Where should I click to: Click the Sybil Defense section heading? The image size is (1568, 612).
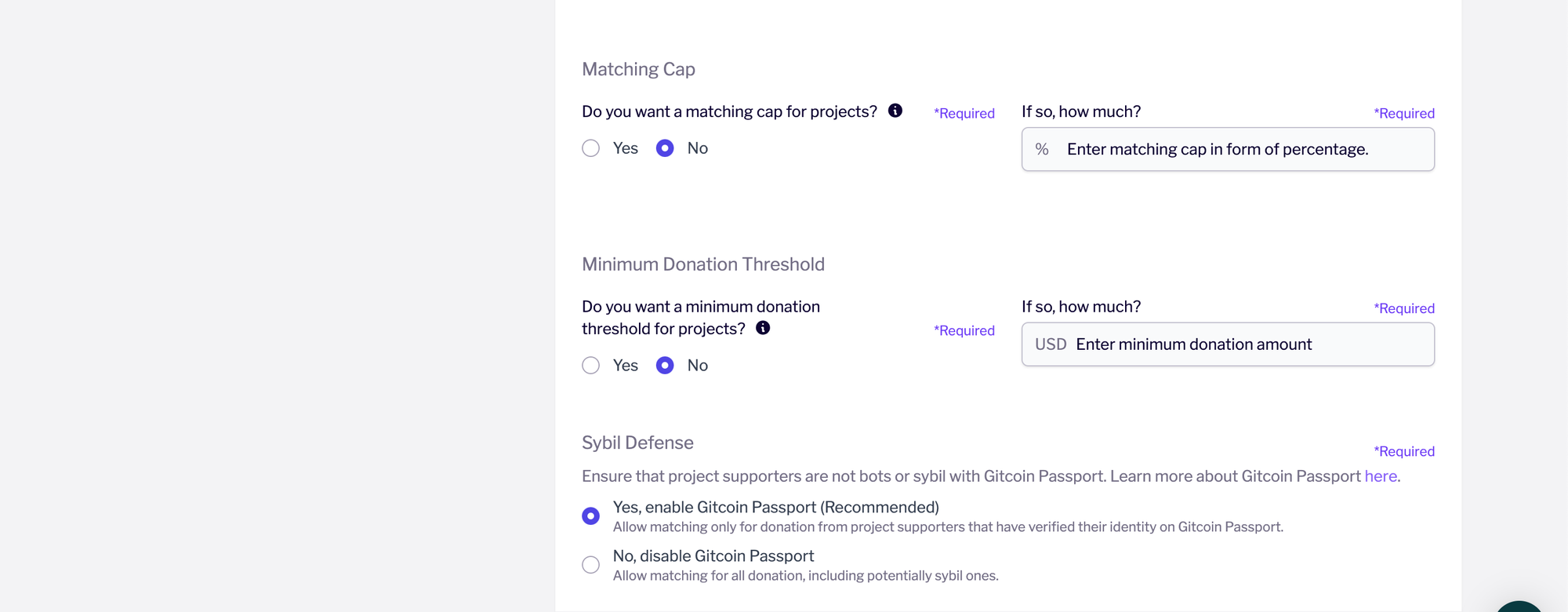point(637,443)
